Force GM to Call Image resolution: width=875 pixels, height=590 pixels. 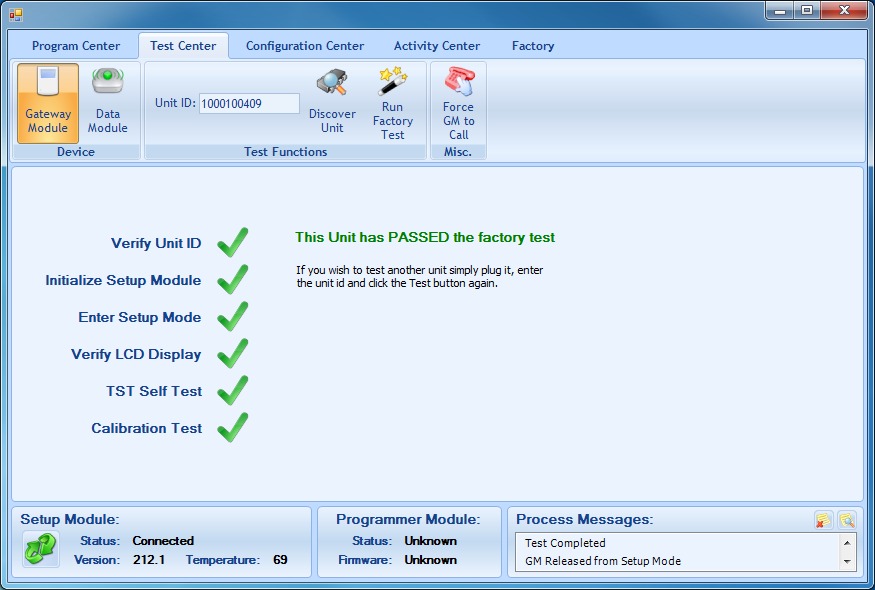[458, 103]
